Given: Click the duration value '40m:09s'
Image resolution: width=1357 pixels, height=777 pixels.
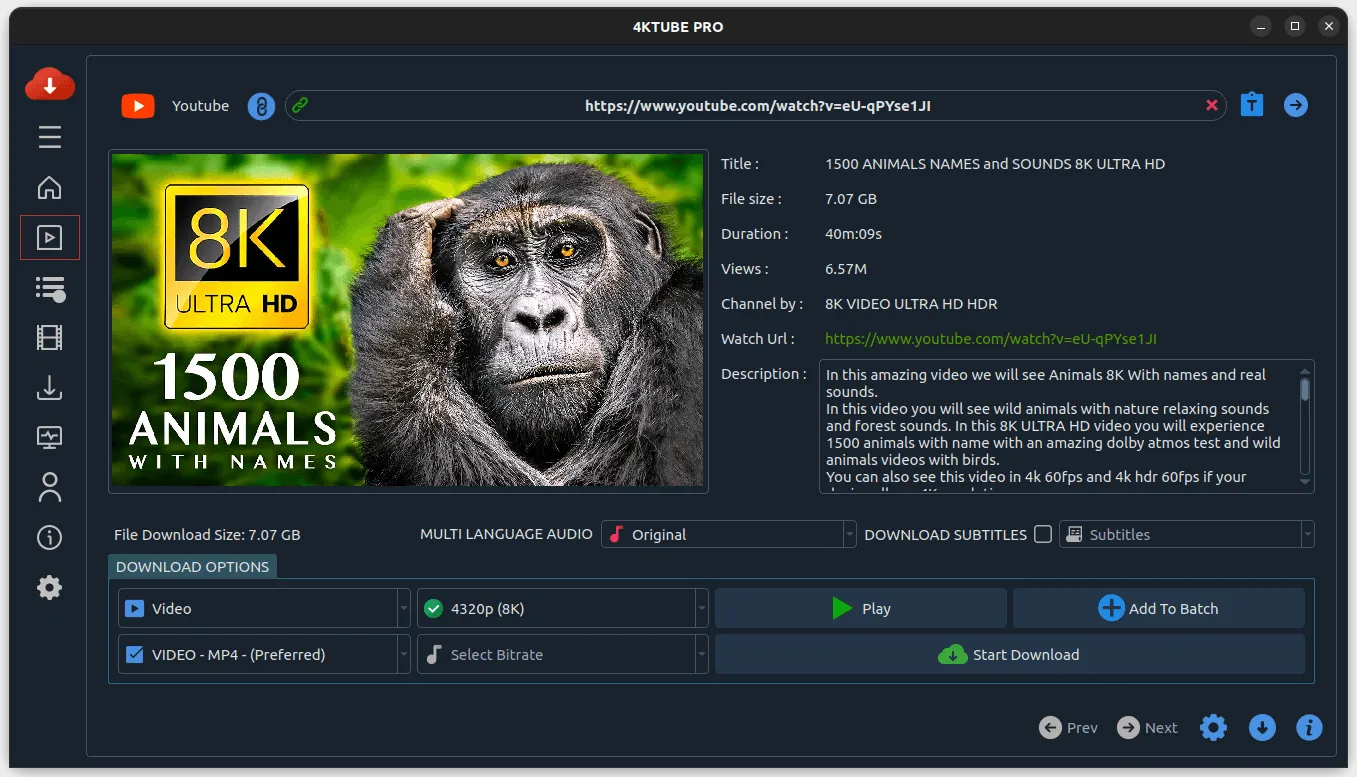Looking at the screenshot, I should (853, 234).
